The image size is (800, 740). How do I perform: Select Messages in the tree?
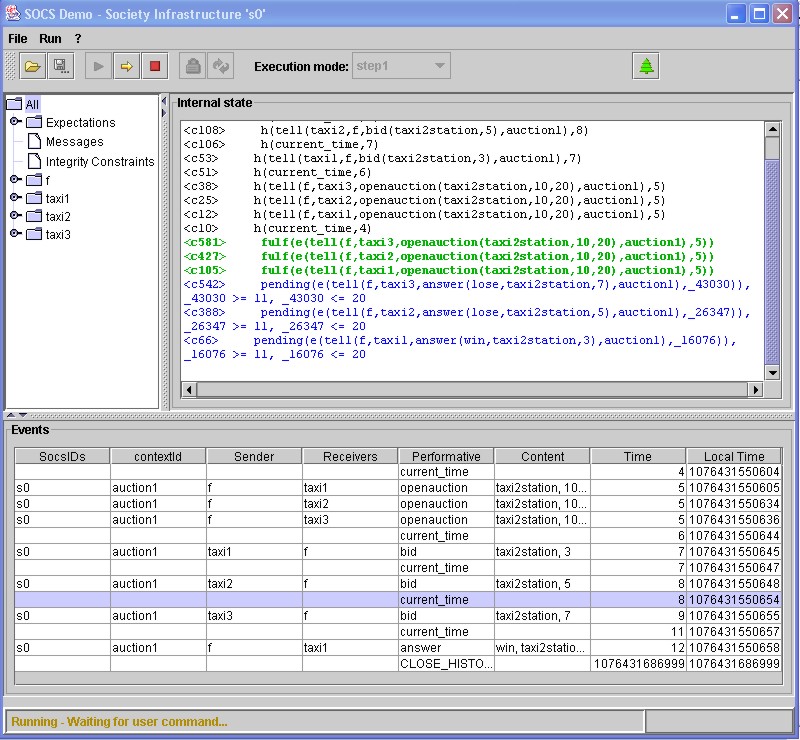pyautogui.click(x=74, y=142)
